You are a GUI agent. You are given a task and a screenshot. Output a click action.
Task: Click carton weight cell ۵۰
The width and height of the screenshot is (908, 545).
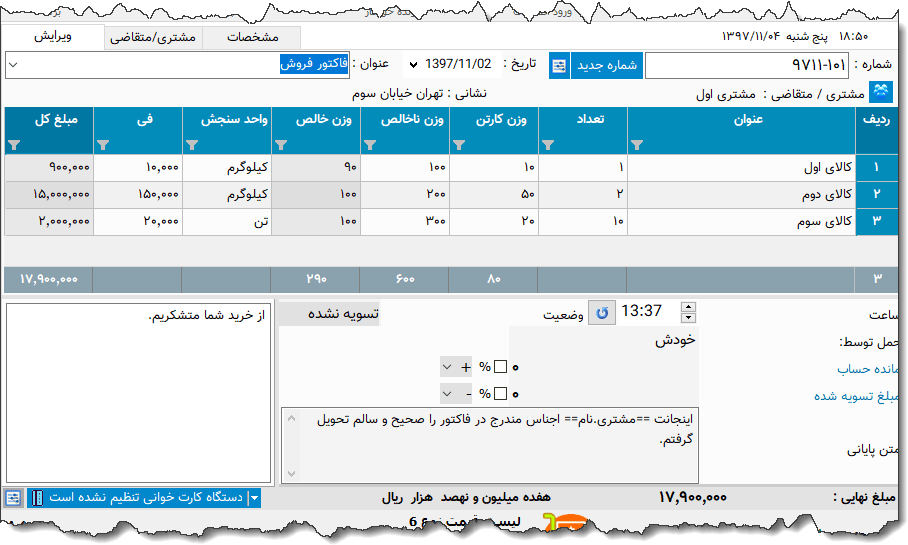click(x=494, y=195)
